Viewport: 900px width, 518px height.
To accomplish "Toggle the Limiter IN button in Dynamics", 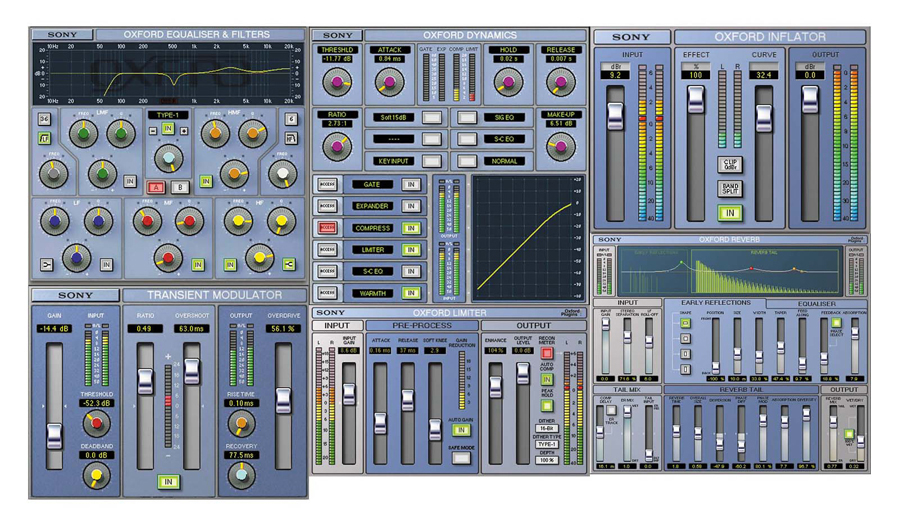I will point(411,250).
